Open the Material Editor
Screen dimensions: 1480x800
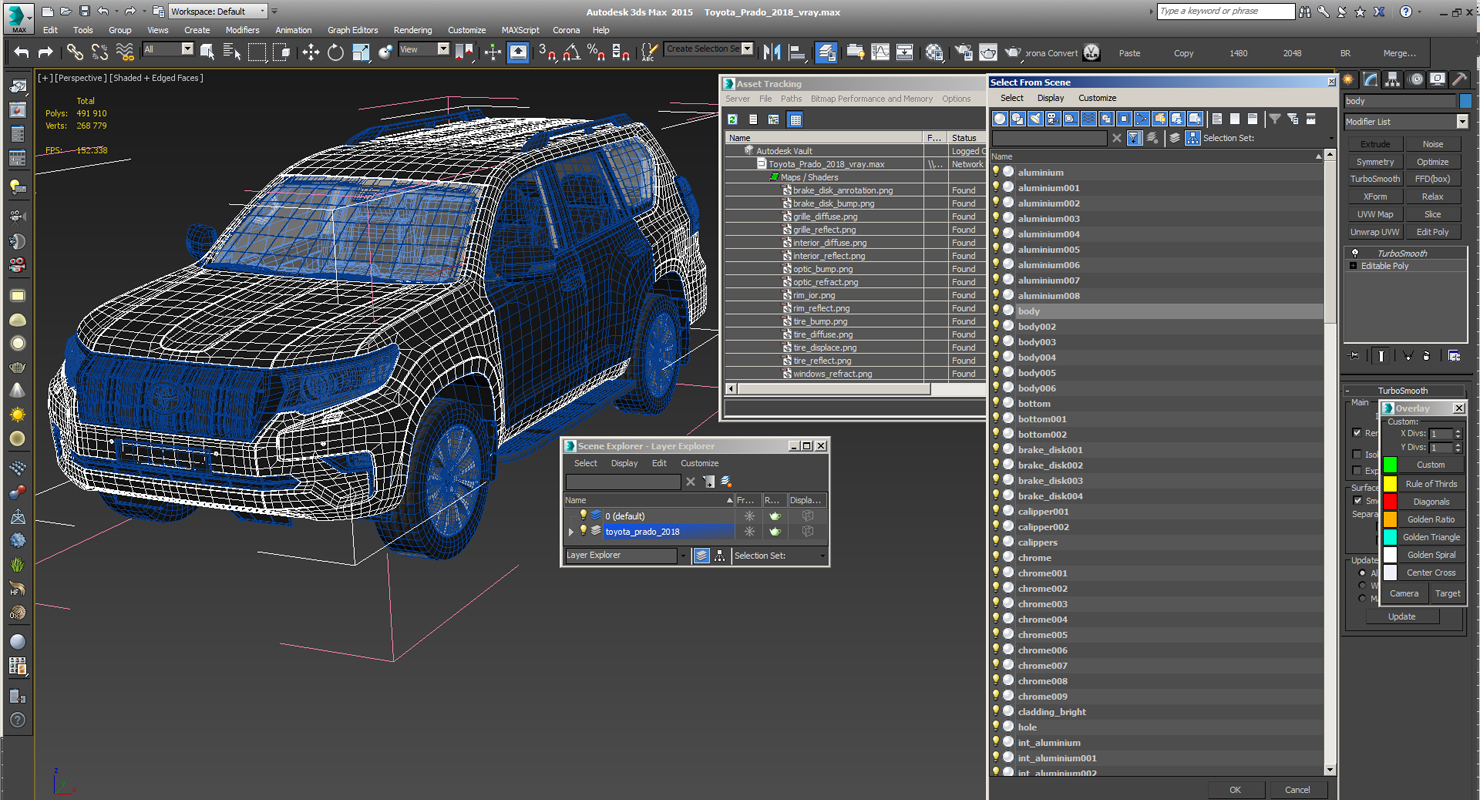934,52
